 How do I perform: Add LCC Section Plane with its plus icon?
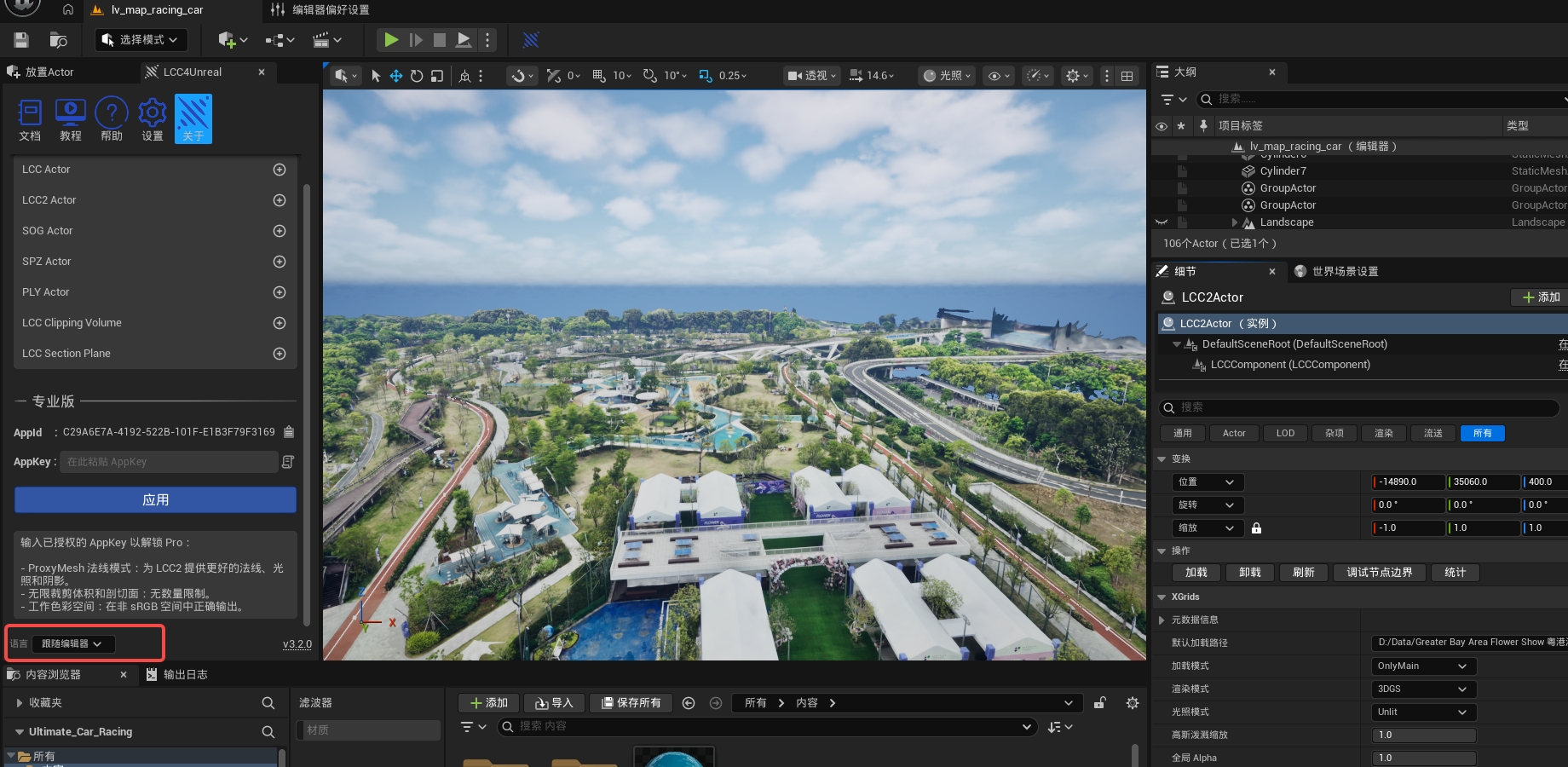(x=279, y=354)
